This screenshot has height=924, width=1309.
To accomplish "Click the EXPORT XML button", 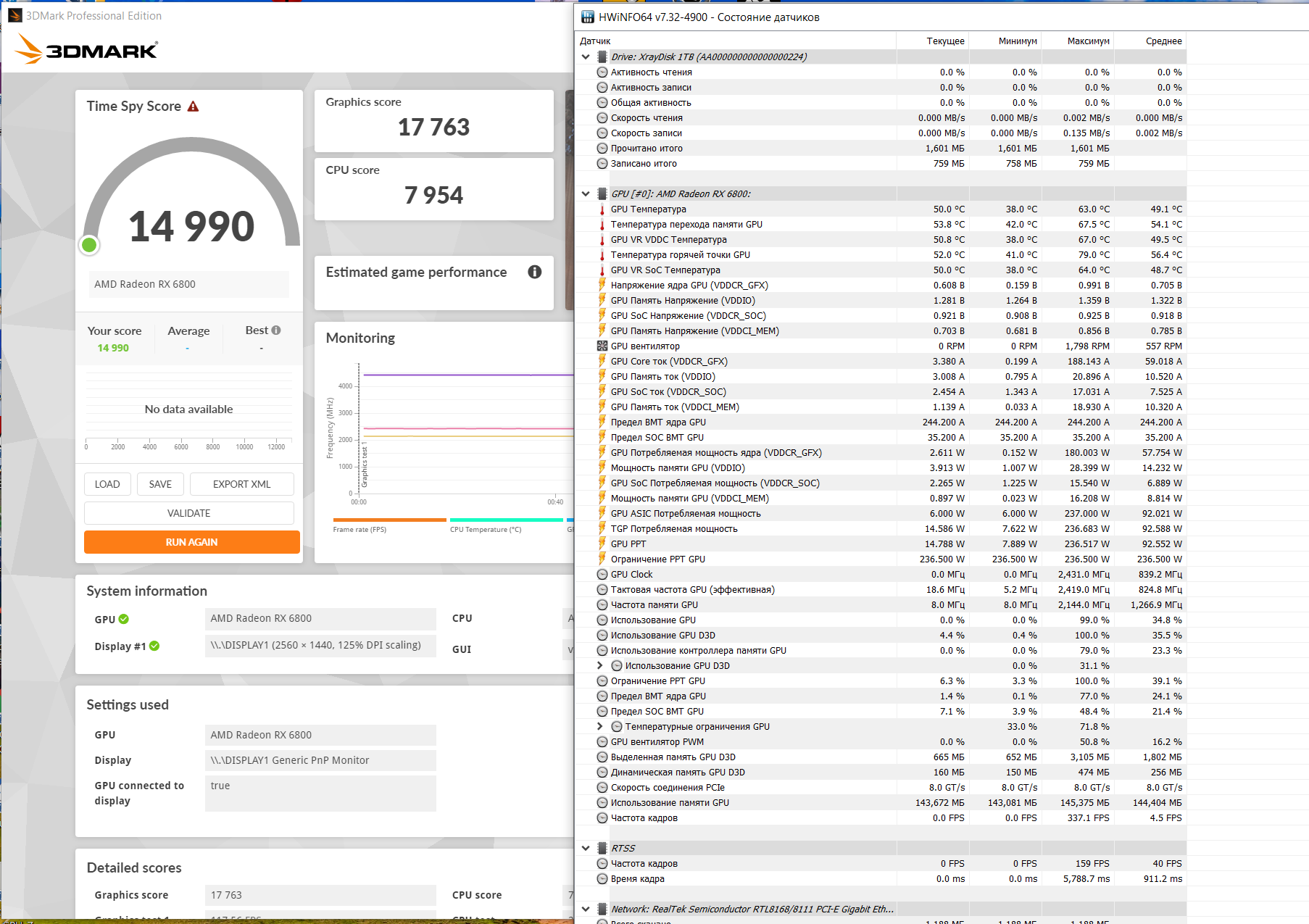I will coord(242,484).
